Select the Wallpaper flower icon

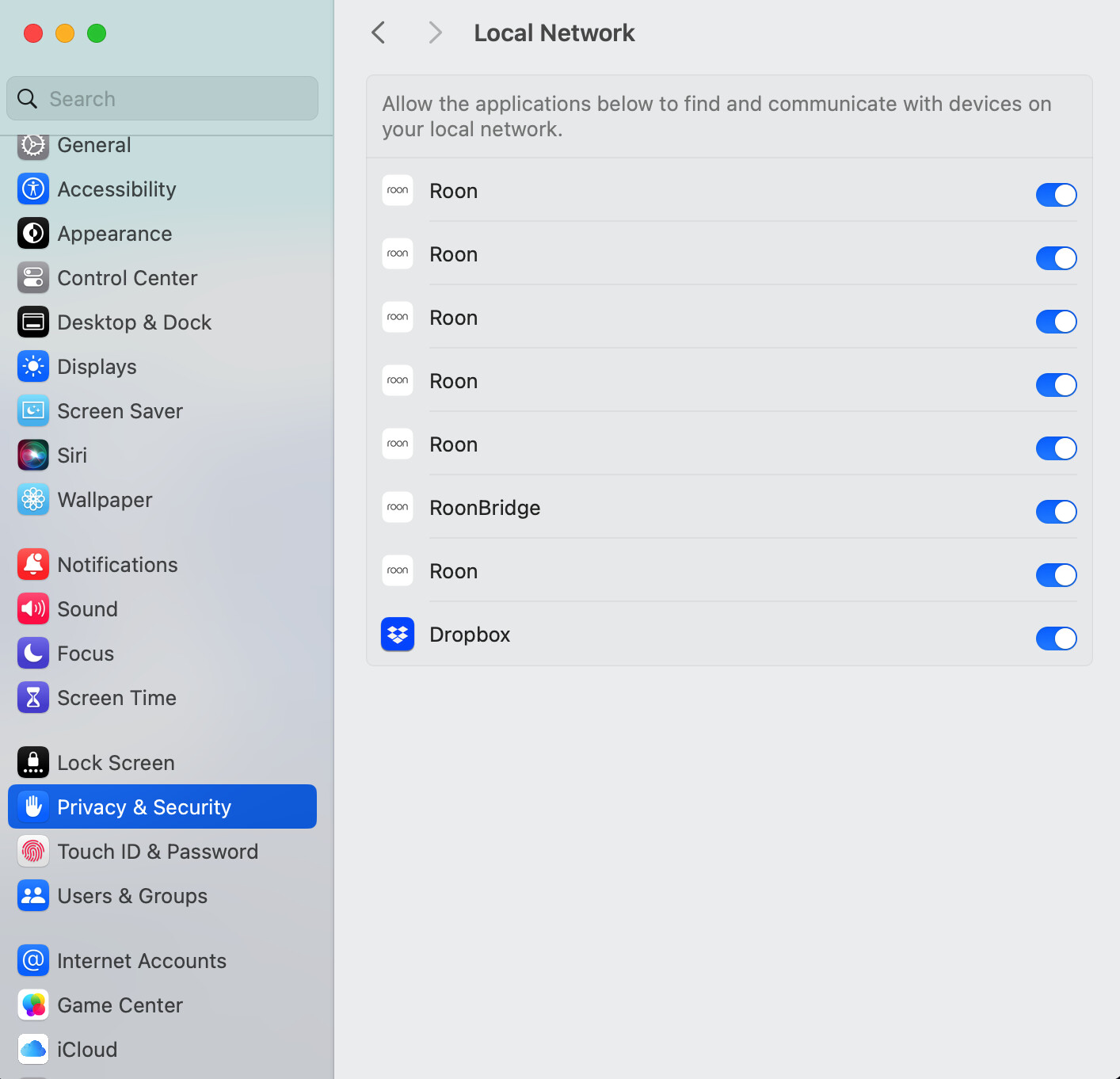pyautogui.click(x=33, y=500)
